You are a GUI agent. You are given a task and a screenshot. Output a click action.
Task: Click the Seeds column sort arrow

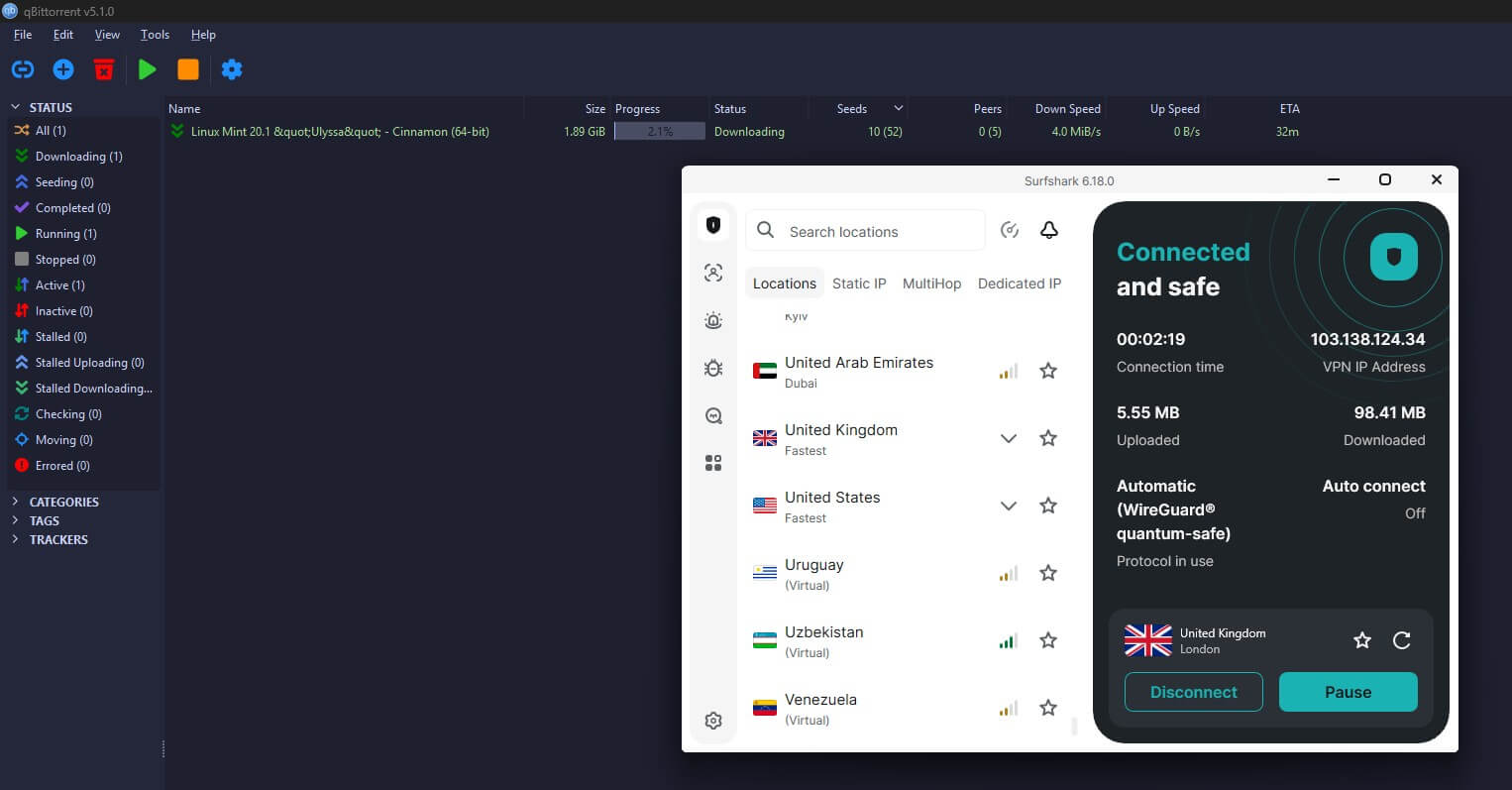point(899,108)
